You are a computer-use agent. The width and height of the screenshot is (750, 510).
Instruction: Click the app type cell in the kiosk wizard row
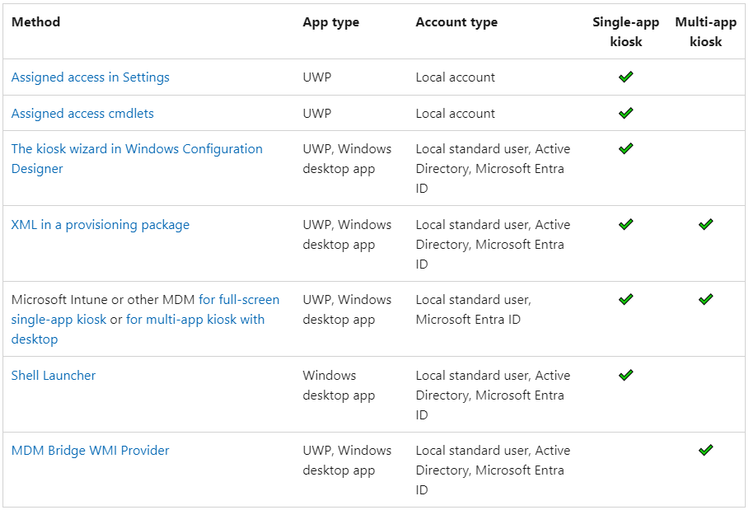pos(347,159)
